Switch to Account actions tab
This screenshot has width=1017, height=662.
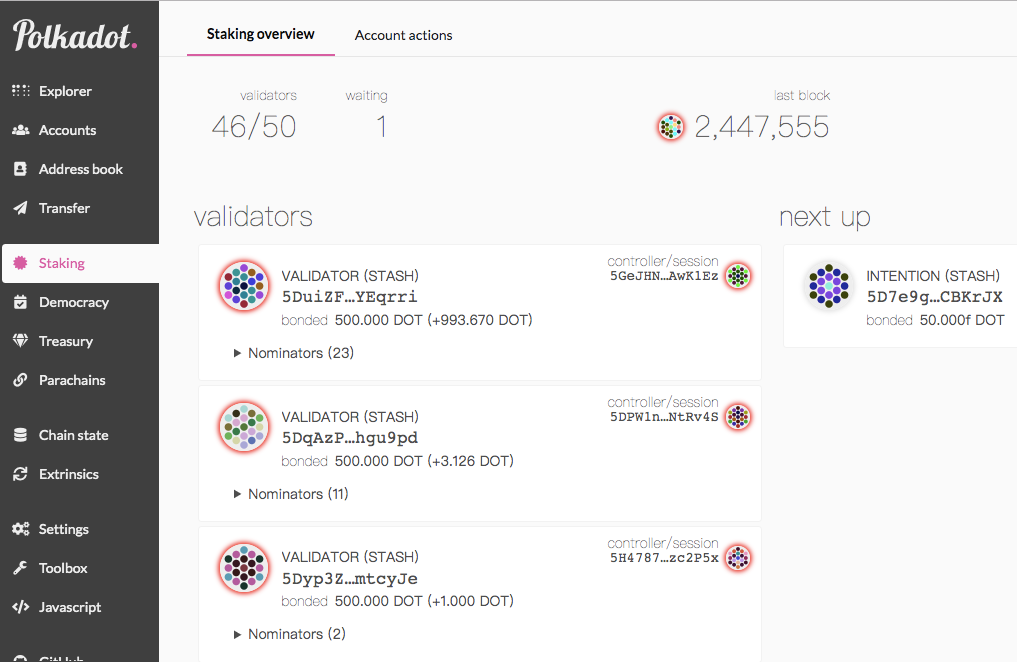(x=403, y=36)
